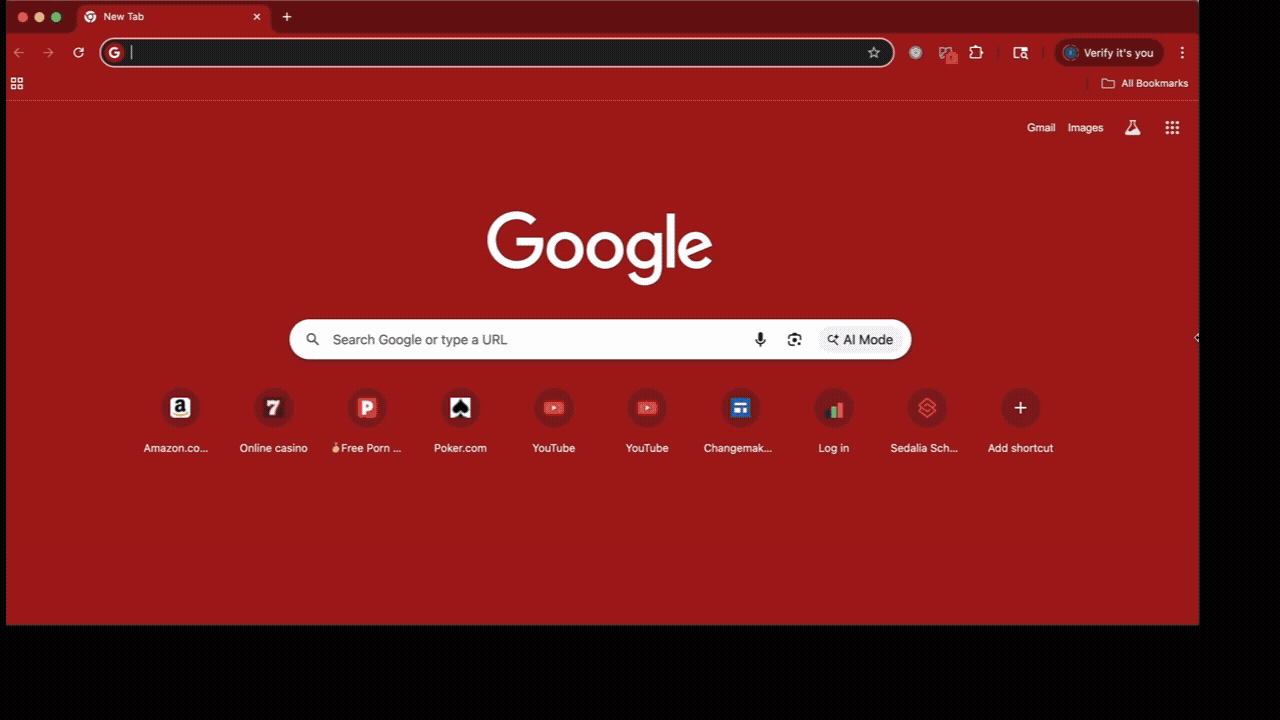
Task: Click Verify it's you profile button
Action: click(1109, 53)
